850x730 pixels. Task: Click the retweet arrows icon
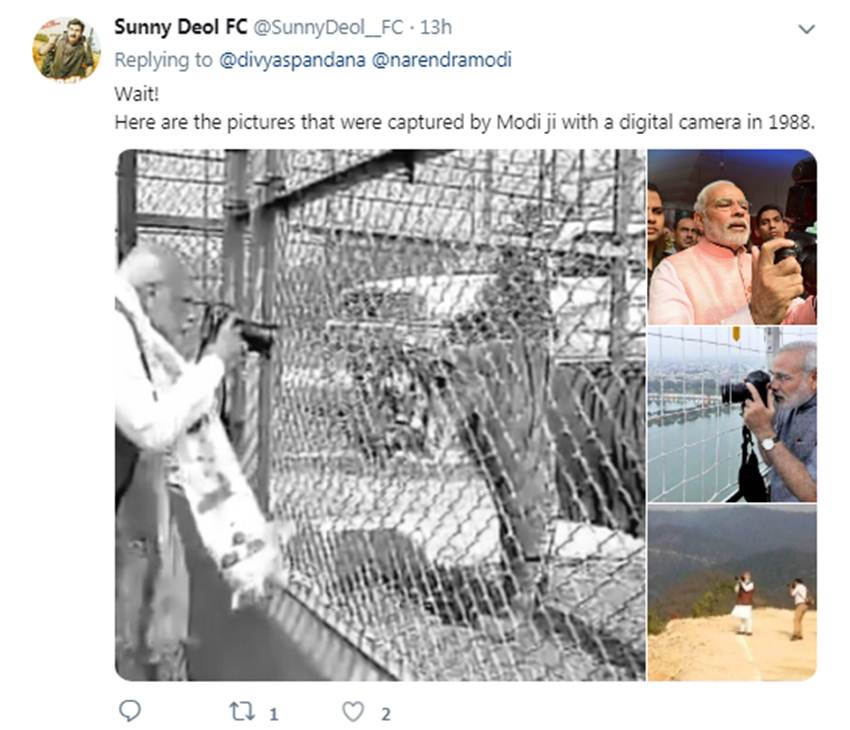pyautogui.click(x=240, y=711)
